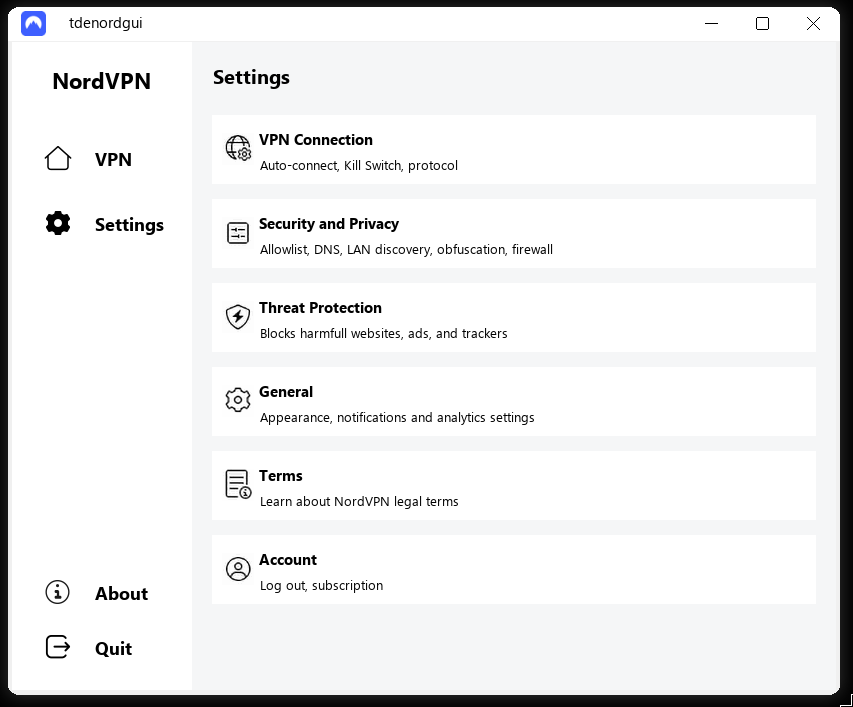The height and width of the screenshot is (707, 853).
Task: Click 'Learn about NordVPN legal terms' text
Action: 358,501
